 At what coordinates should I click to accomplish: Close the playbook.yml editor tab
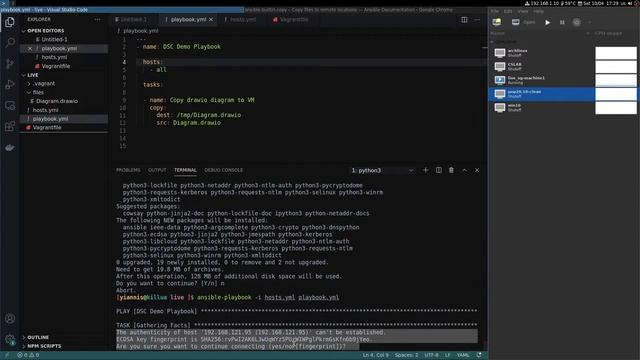pyautogui.click(x=211, y=19)
